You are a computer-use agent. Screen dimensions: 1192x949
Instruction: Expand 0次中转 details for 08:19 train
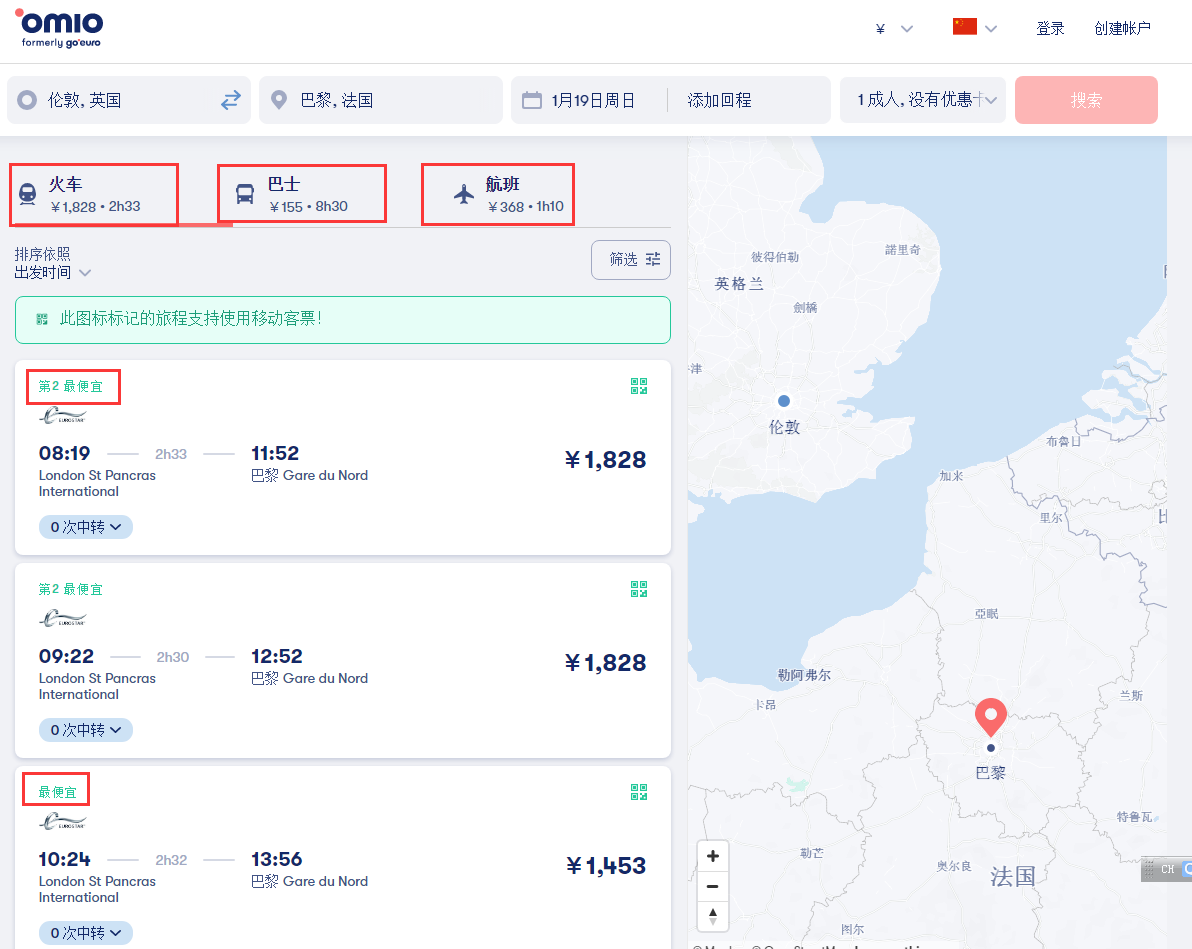point(86,527)
